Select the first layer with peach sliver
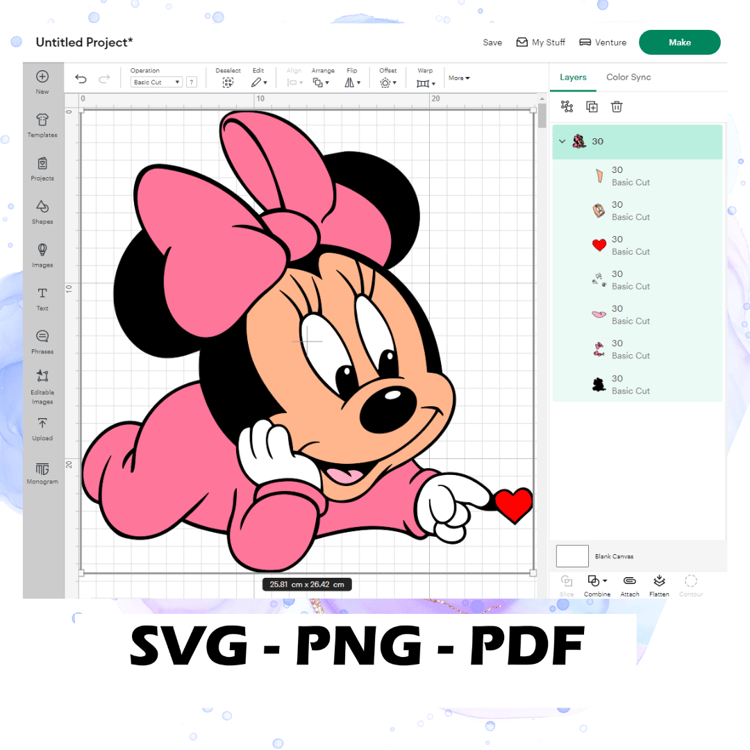This screenshot has height=750, width=750. [637, 176]
